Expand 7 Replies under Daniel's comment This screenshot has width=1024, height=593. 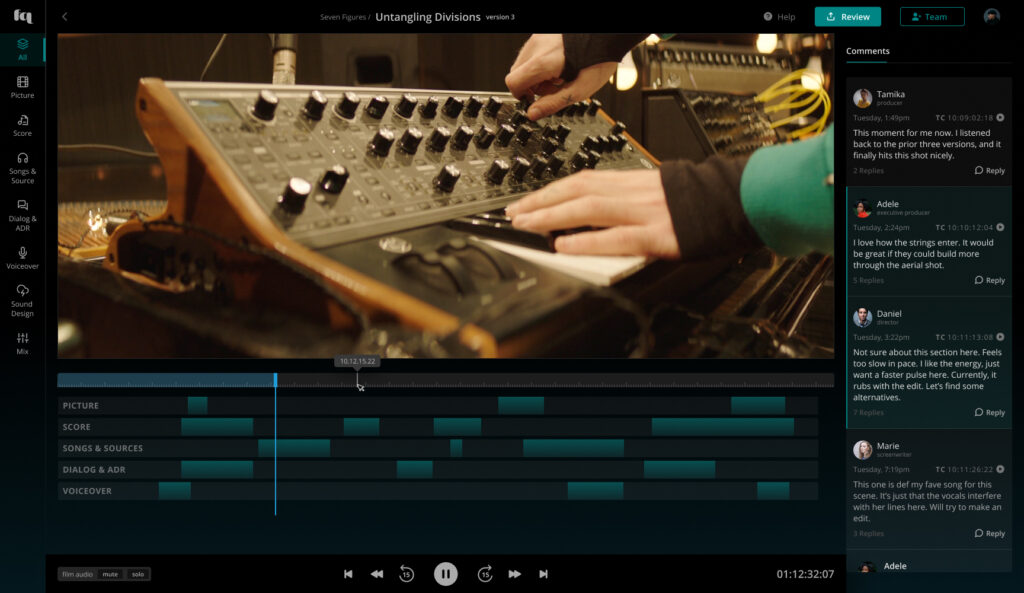(x=868, y=413)
